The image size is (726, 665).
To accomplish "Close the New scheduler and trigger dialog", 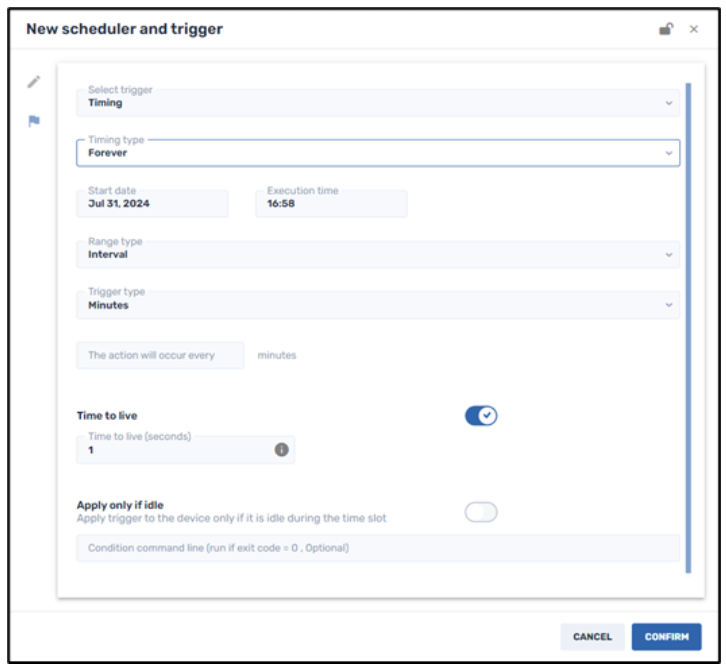I will 694,29.
